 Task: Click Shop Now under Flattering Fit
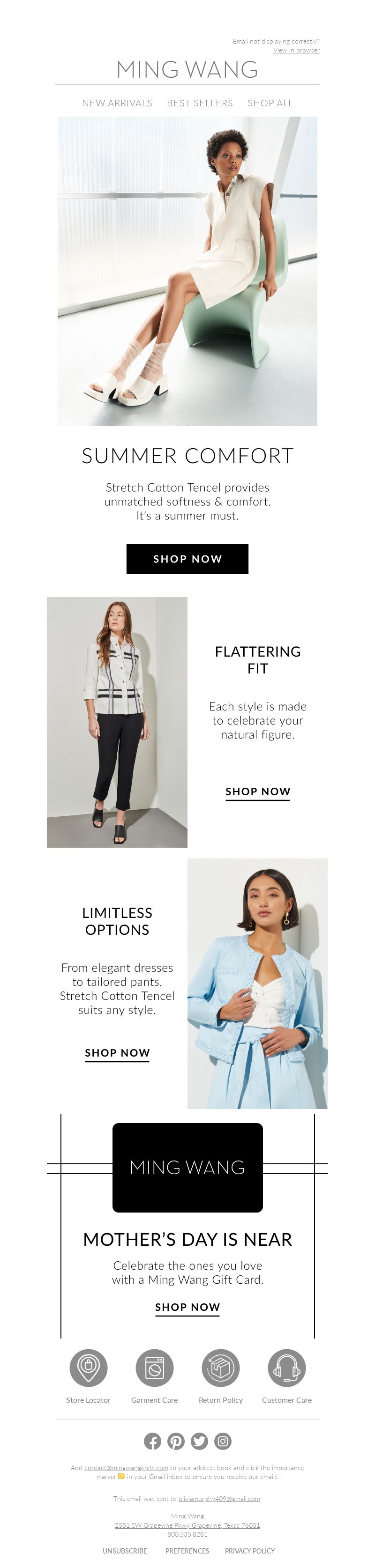coord(258,791)
